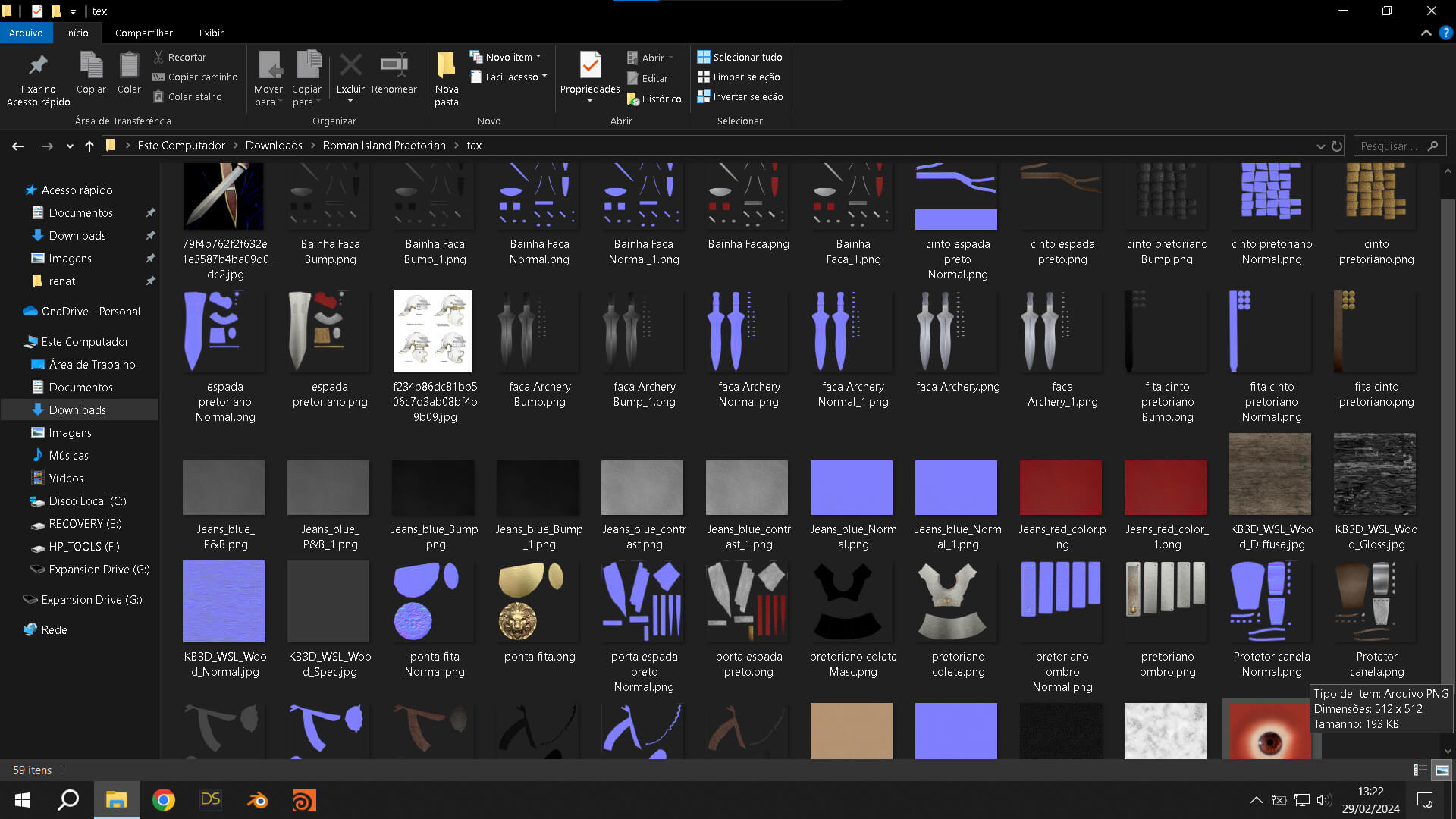Click the Renomear icon in ribbon
1456x819 pixels.
tap(394, 66)
